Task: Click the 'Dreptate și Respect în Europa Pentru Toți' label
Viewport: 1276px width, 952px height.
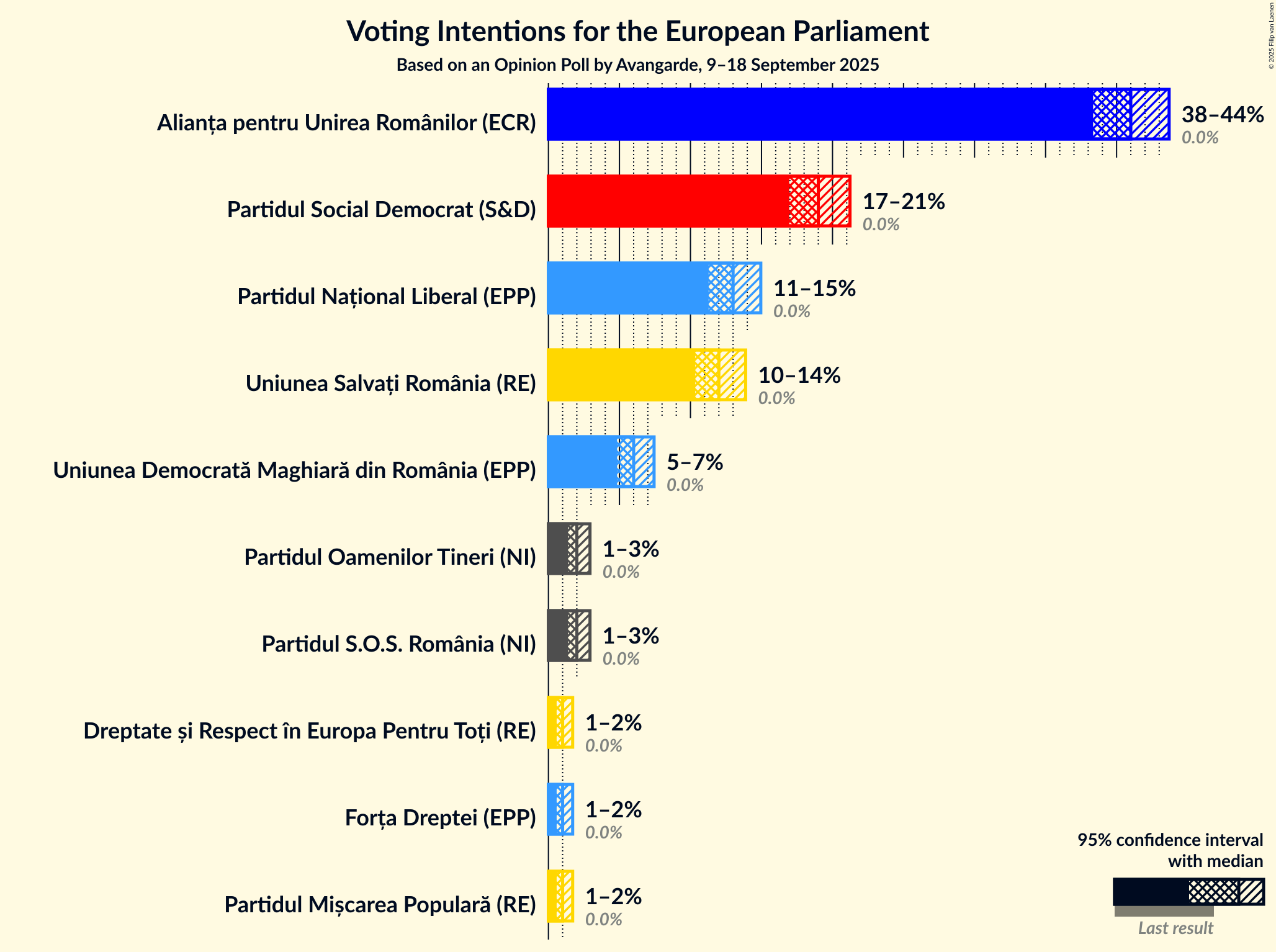Action: click(x=309, y=731)
